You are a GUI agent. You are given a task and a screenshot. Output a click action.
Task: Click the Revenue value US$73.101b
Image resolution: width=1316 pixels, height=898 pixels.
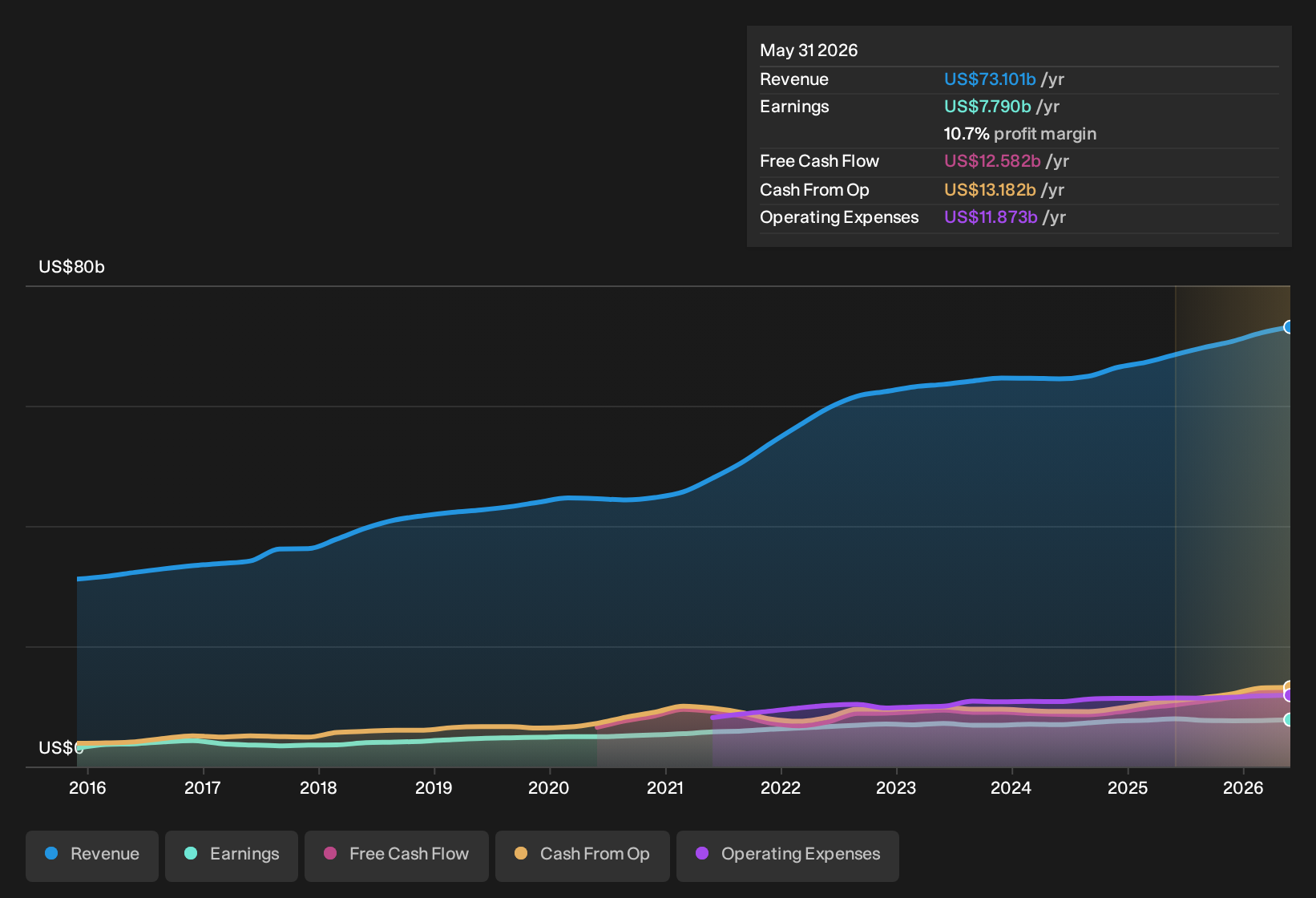coord(990,79)
